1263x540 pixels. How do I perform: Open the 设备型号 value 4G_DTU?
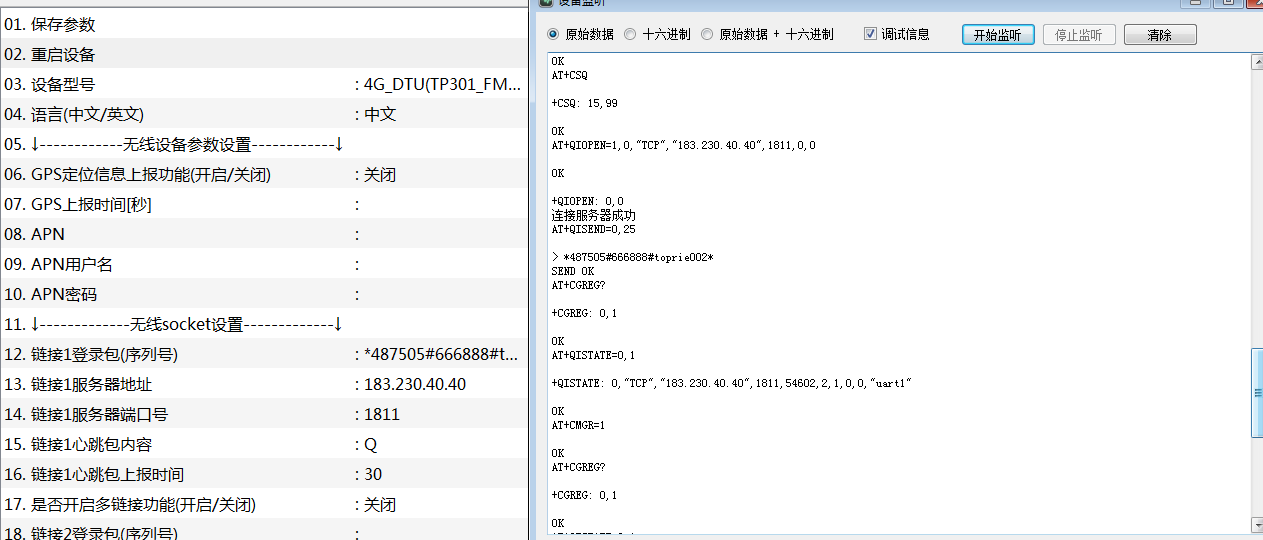[442, 84]
